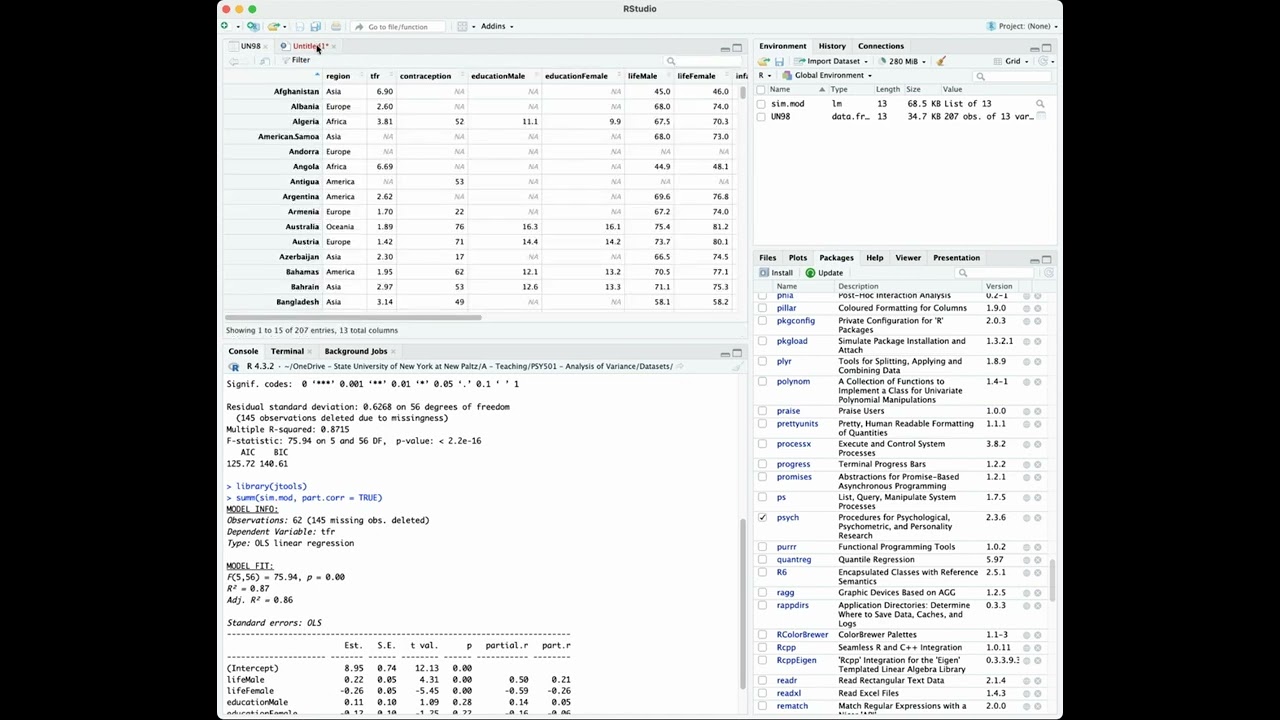Click the Install packages icon
1280x720 pixels.
[x=764, y=273]
